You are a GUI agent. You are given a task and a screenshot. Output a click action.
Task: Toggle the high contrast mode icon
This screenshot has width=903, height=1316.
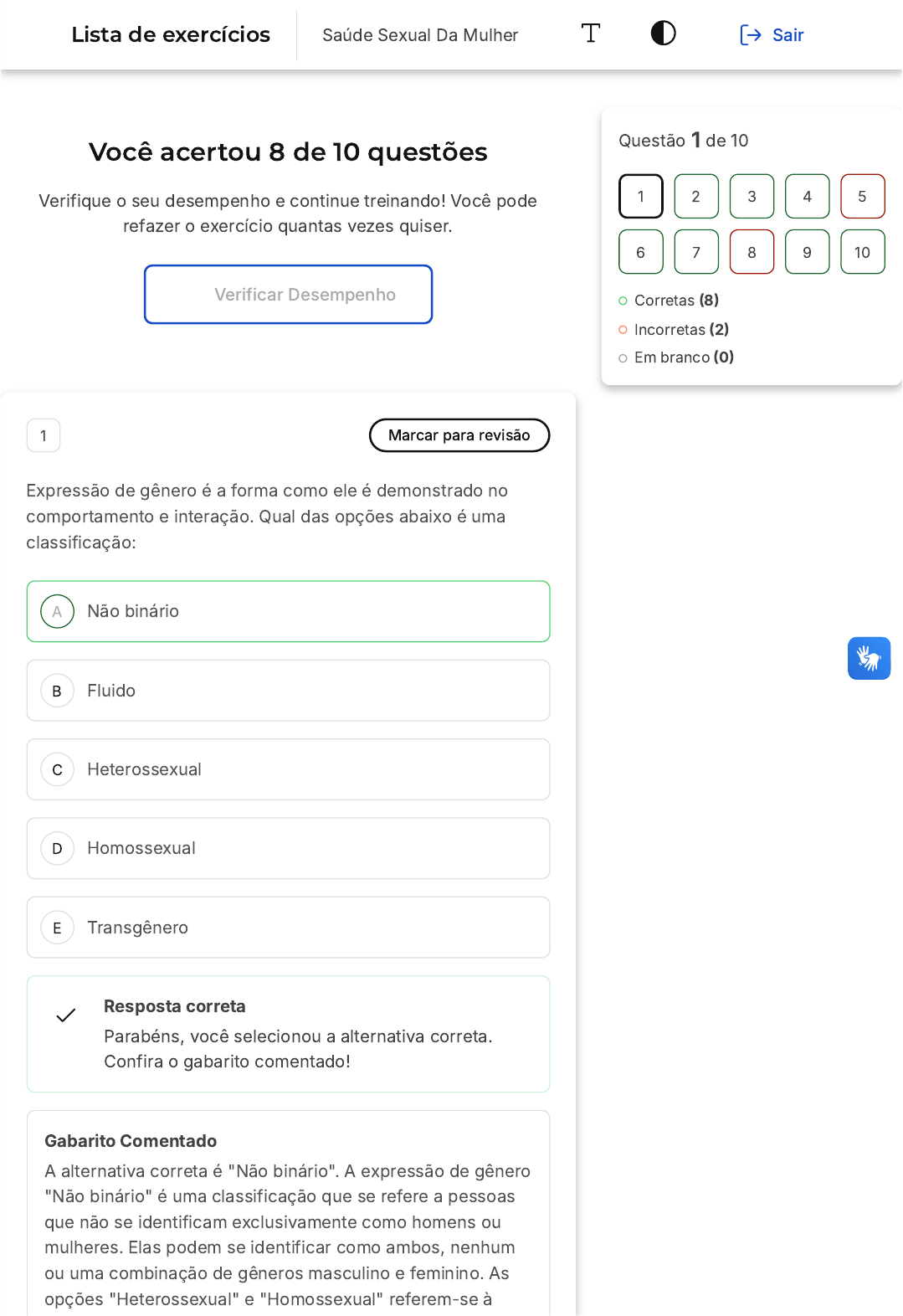663,33
